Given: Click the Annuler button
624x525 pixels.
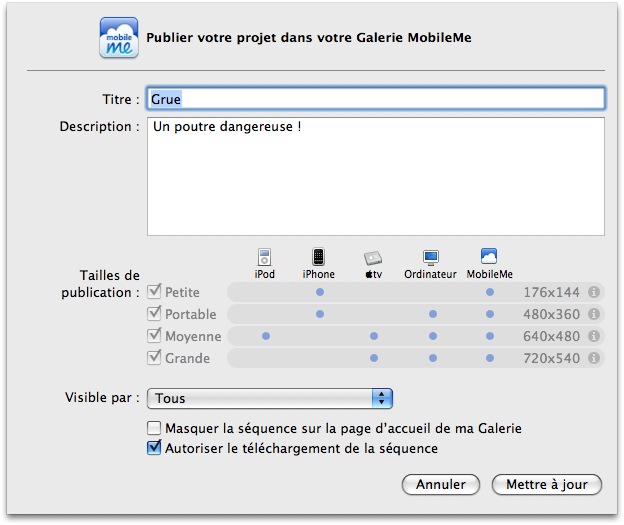Looking at the screenshot, I should [441, 484].
